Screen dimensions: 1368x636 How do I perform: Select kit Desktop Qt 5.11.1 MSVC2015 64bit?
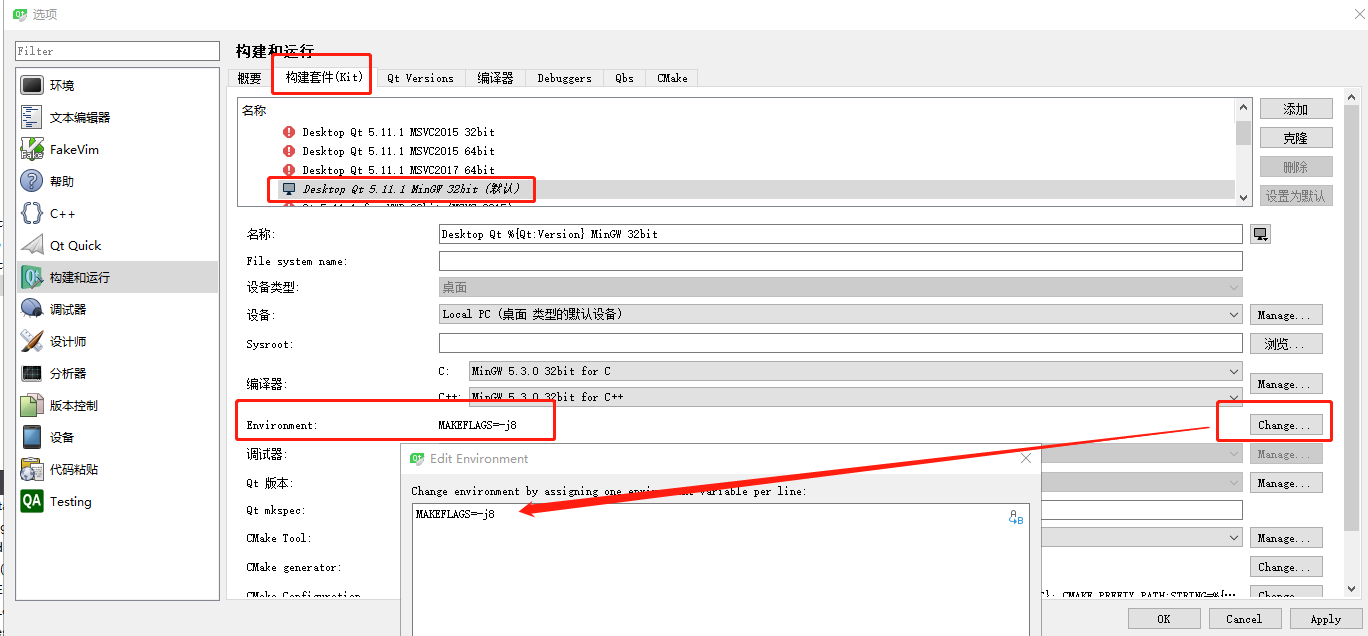point(398,151)
